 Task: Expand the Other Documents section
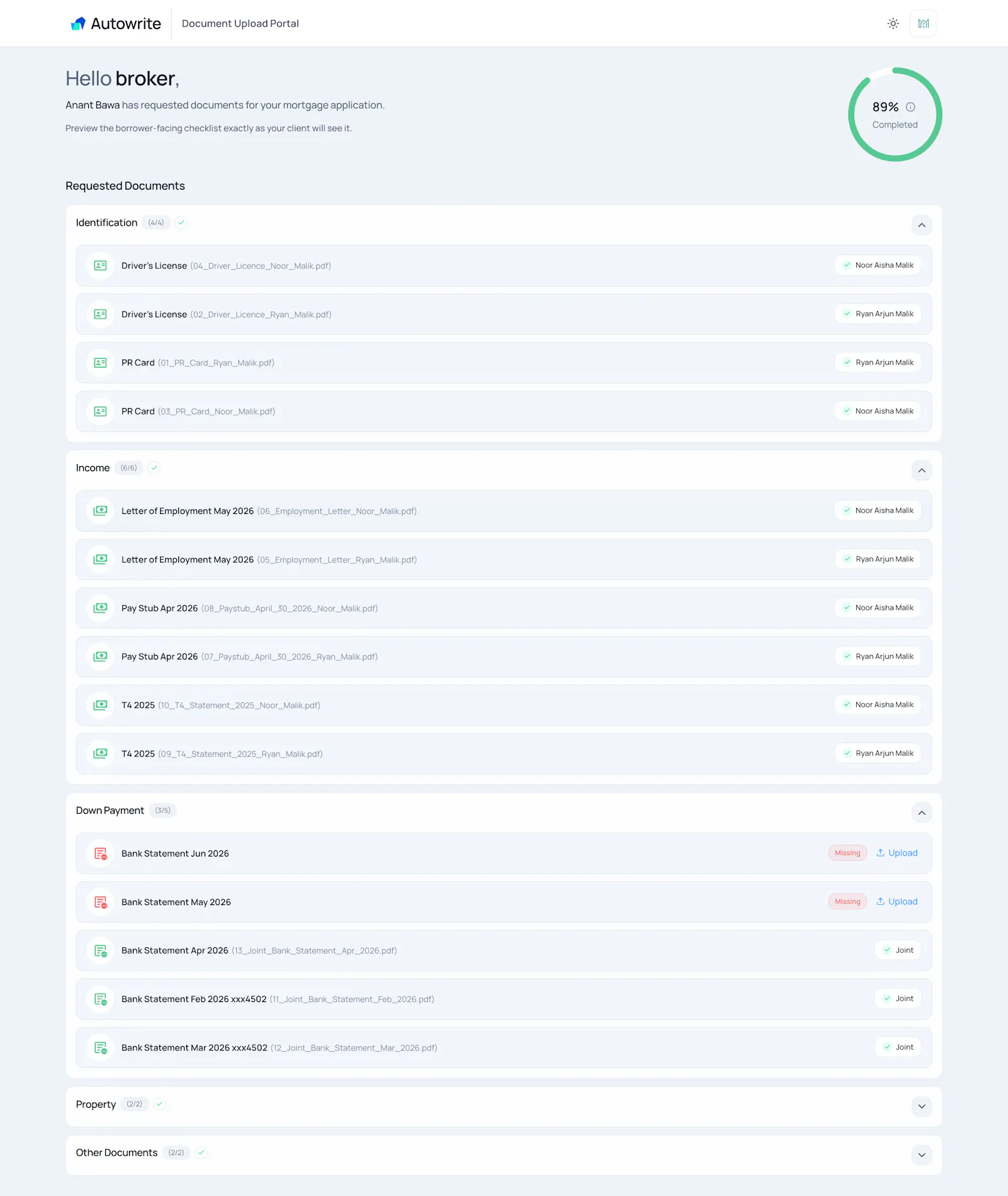click(x=922, y=1155)
